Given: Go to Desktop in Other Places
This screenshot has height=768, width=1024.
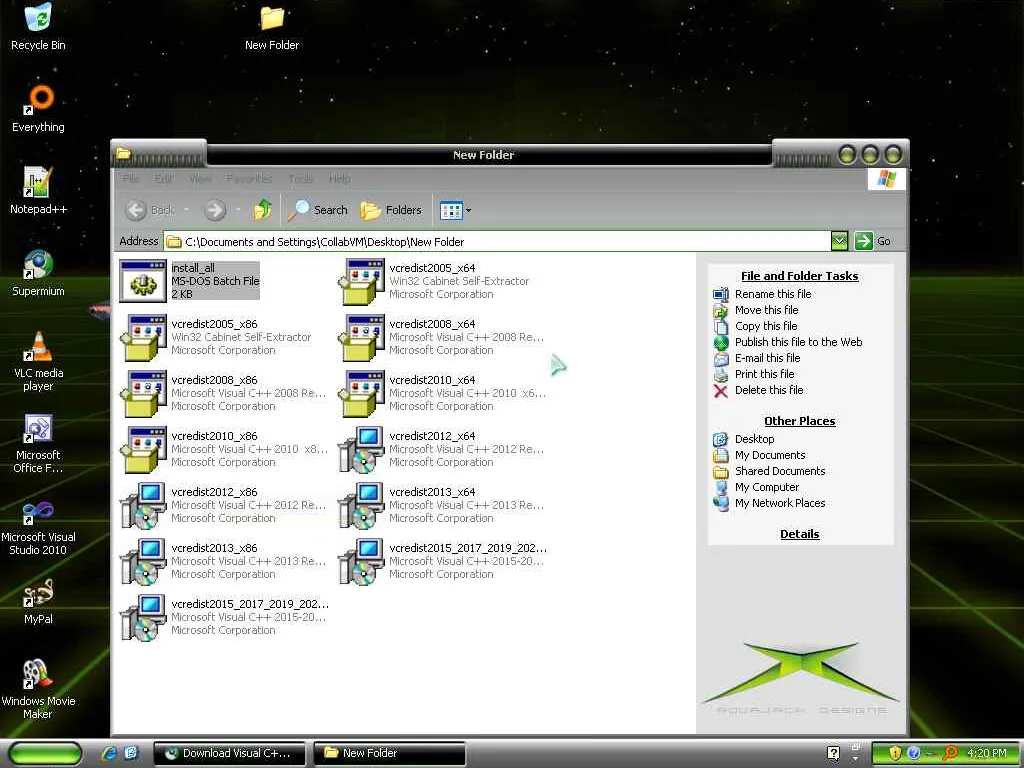Looking at the screenshot, I should pyautogui.click(x=754, y=439).
